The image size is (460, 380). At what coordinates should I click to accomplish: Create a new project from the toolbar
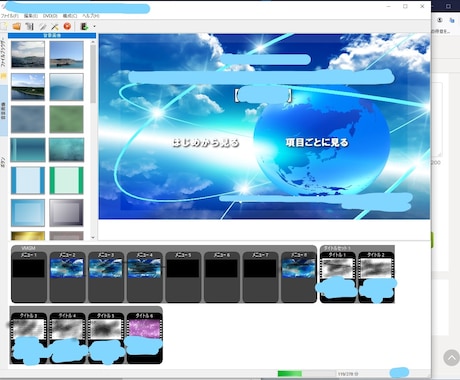click(x=4, y=26)
